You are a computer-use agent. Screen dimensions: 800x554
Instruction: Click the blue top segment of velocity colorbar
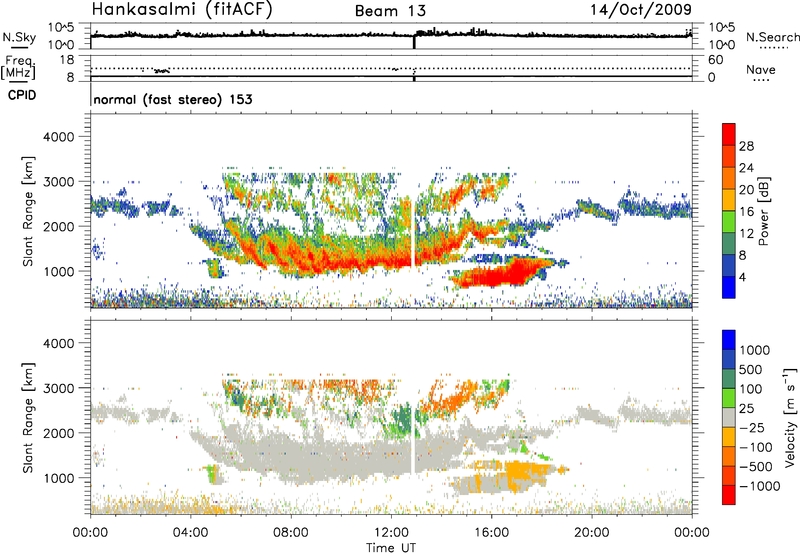pyautogui.click(x=729, y=340)
